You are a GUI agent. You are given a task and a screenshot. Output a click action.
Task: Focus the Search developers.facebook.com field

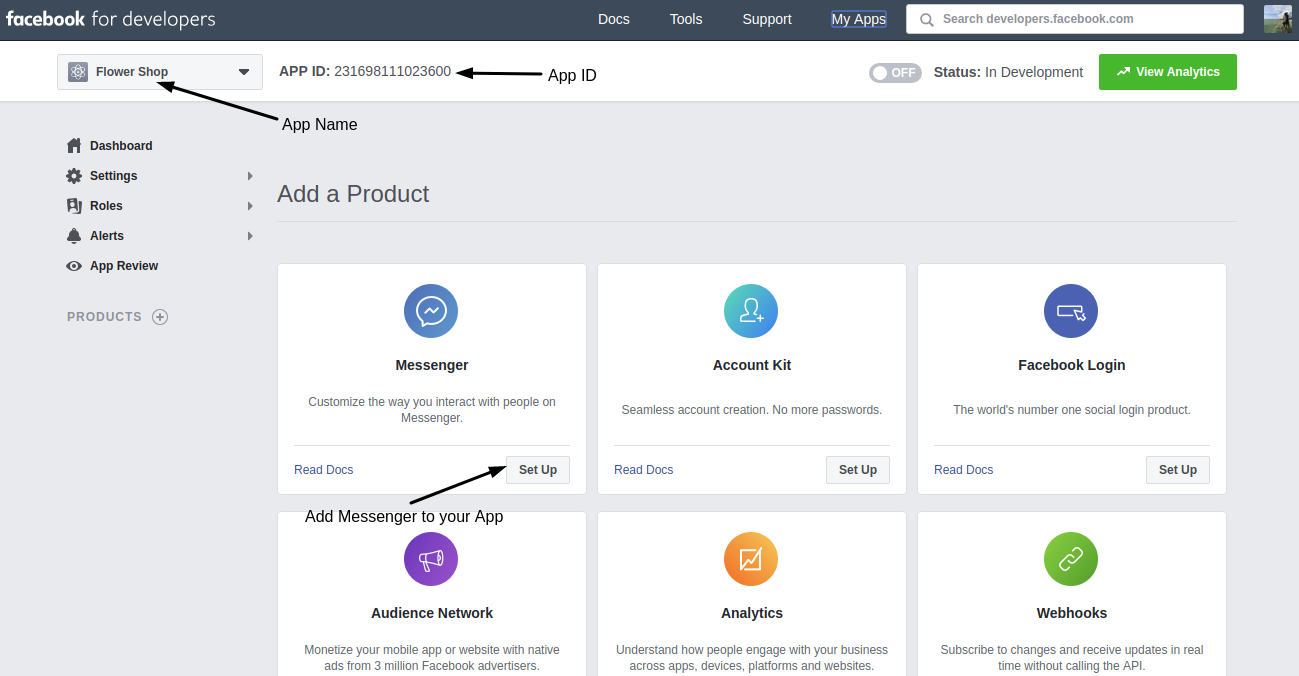coord(1075,19)
